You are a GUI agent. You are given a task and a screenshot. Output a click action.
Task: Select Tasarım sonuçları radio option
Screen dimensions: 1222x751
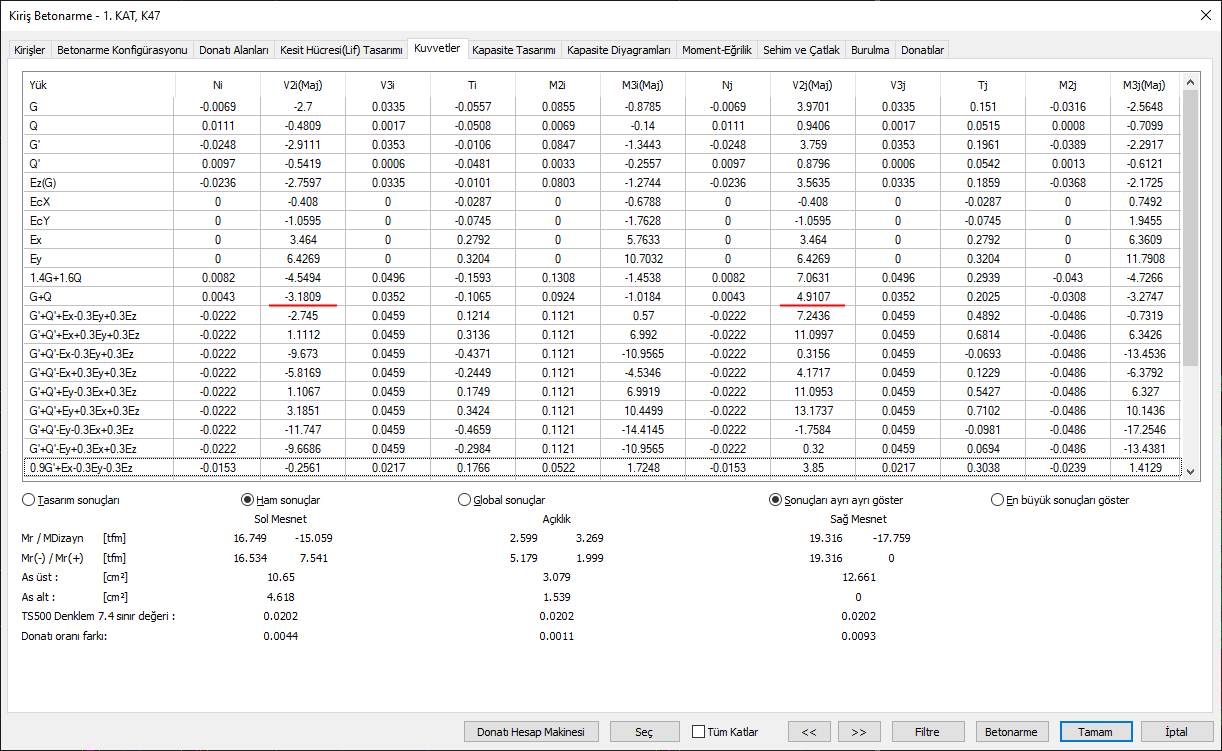28,500
